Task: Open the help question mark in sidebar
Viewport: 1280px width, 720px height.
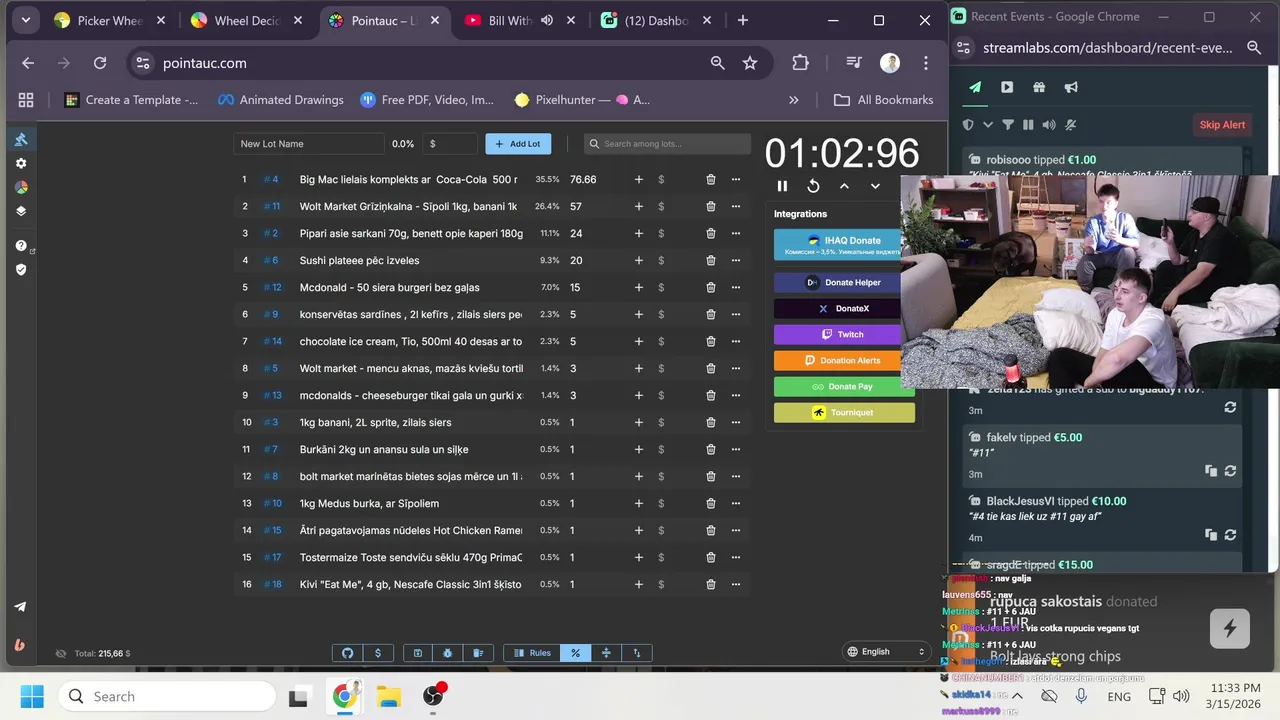Action: tap(21, 245)
